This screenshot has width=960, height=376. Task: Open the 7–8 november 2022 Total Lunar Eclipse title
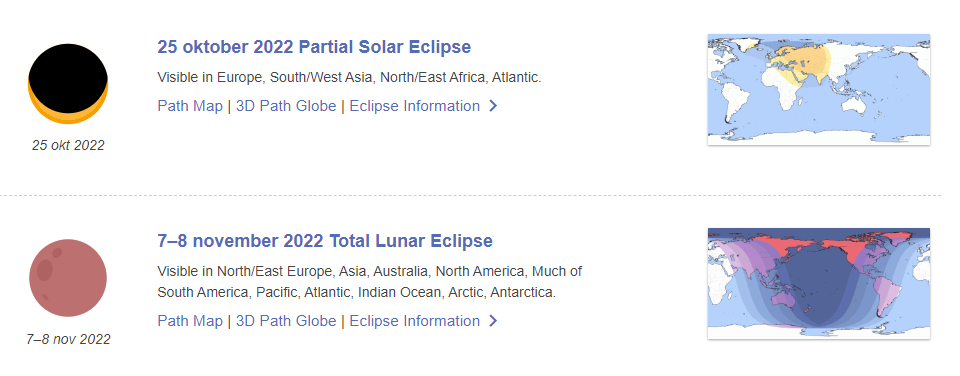(324, 241)
